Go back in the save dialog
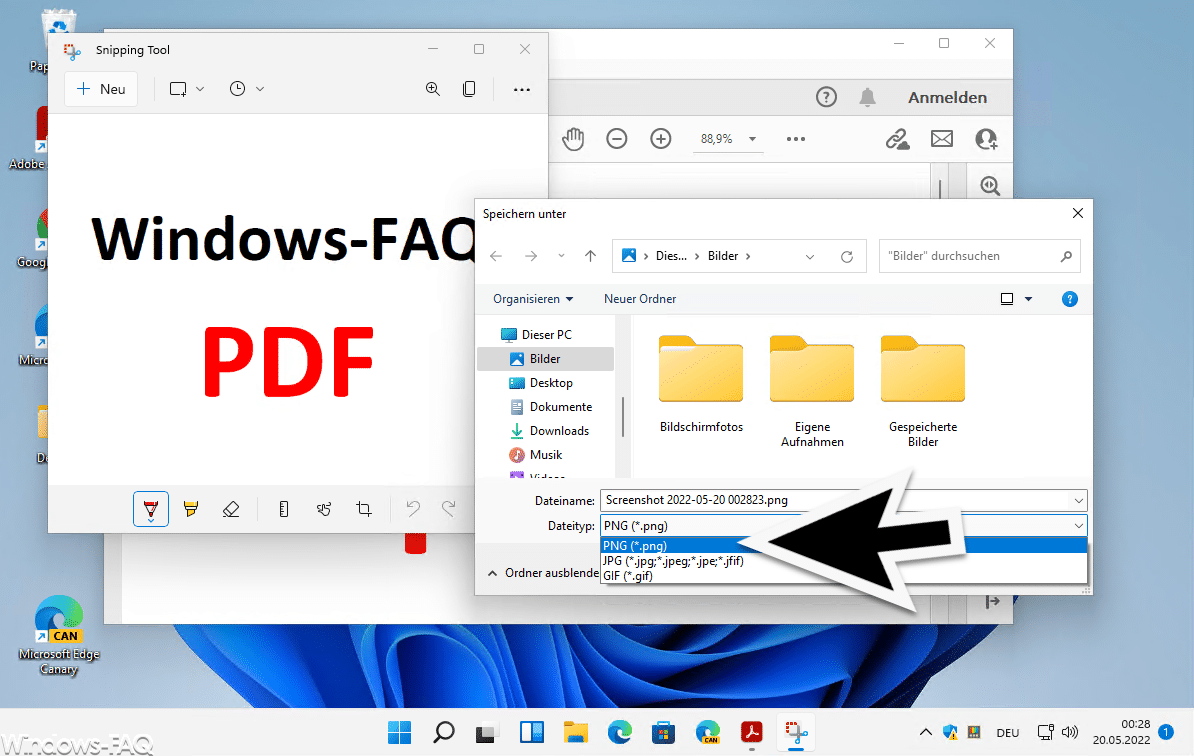This screenshot has width=1194, height=756. click(x=496, y=256)
